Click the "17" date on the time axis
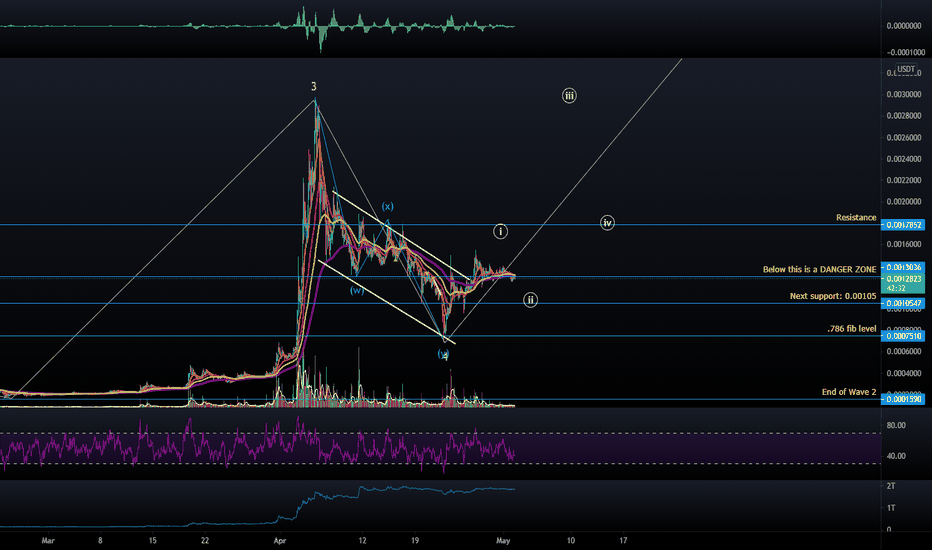Viewport: 932px width, 550px height. coord(624,540)
